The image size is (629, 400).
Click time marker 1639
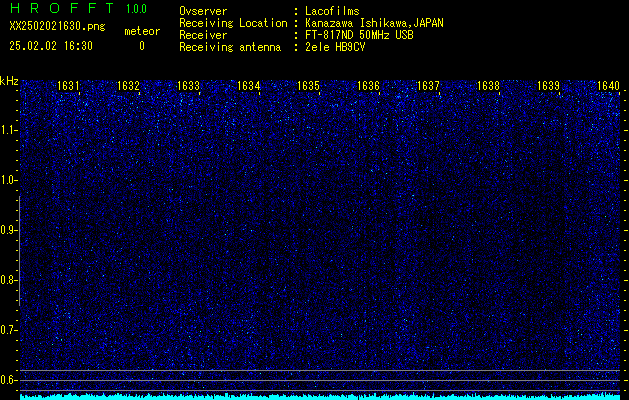pyautogui.click(x=548, y=85)
